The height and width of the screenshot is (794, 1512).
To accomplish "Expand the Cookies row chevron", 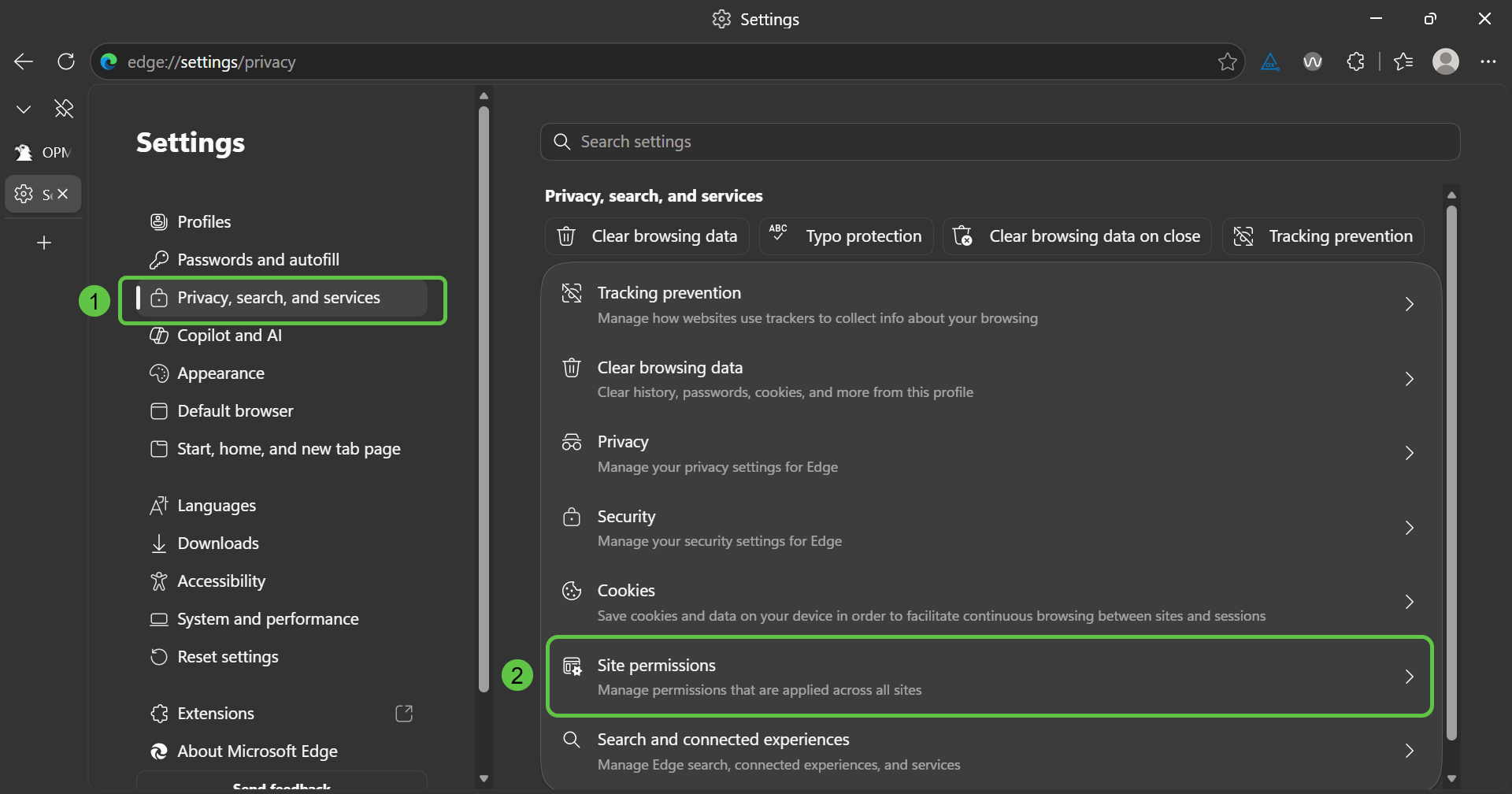I will coord(1410,602).
